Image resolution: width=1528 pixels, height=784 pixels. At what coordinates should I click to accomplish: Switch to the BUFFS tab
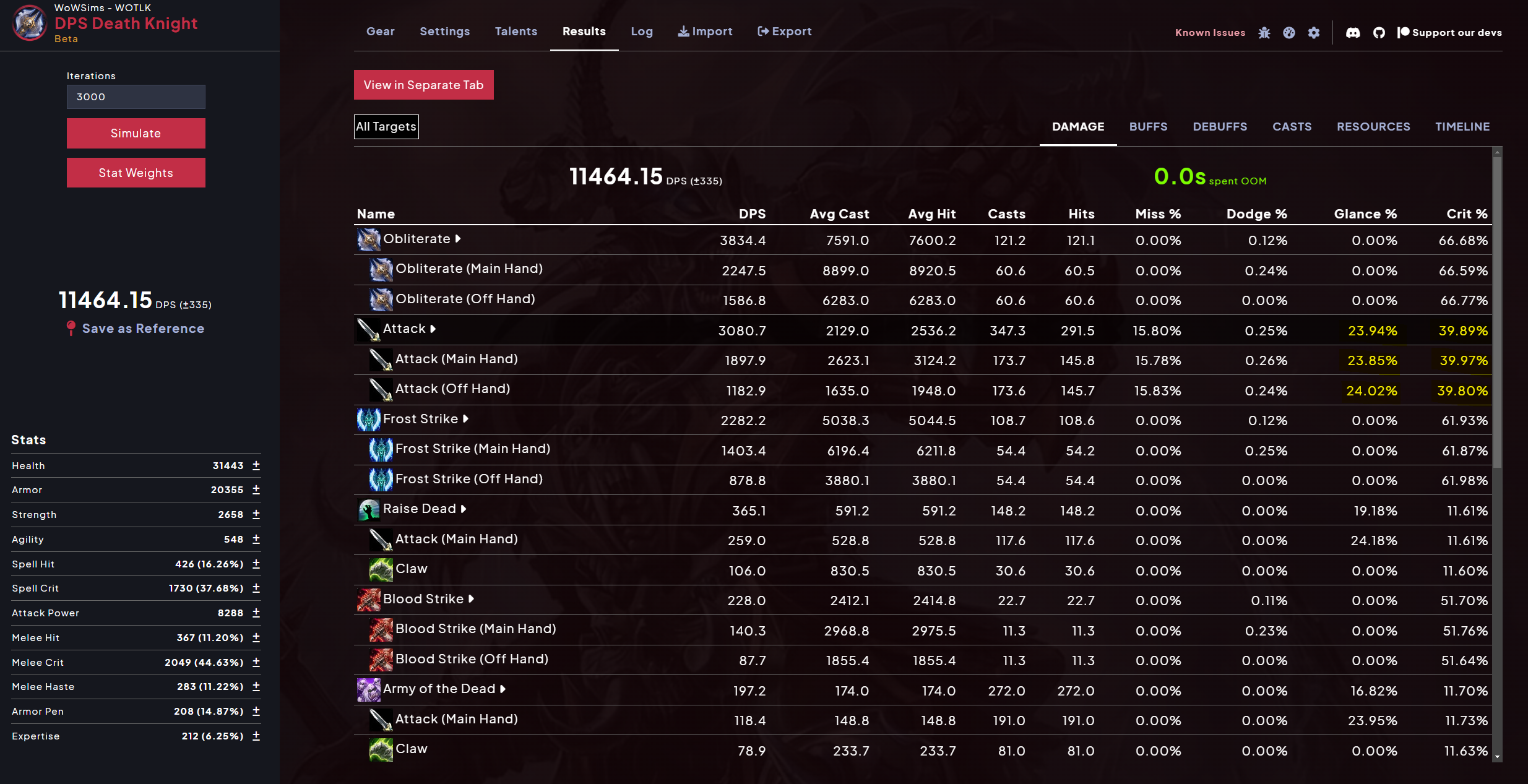pos(1148,126)
